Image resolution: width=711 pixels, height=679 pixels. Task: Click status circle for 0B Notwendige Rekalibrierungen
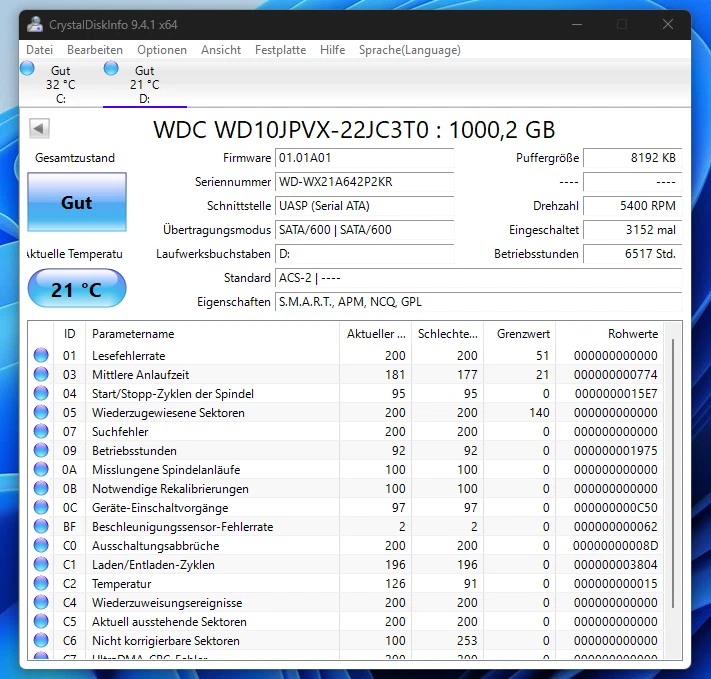pyautogui.click(x=41, y=488)
